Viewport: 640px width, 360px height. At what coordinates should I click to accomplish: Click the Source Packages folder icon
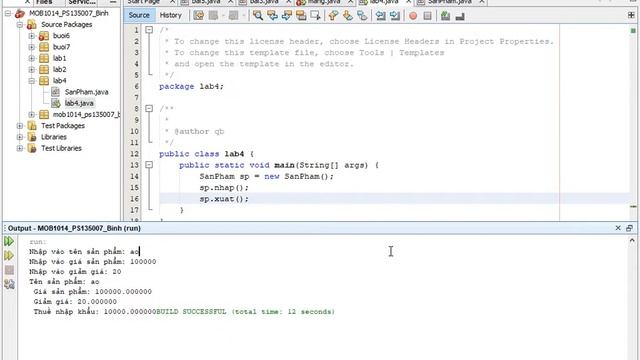(32, 24)
